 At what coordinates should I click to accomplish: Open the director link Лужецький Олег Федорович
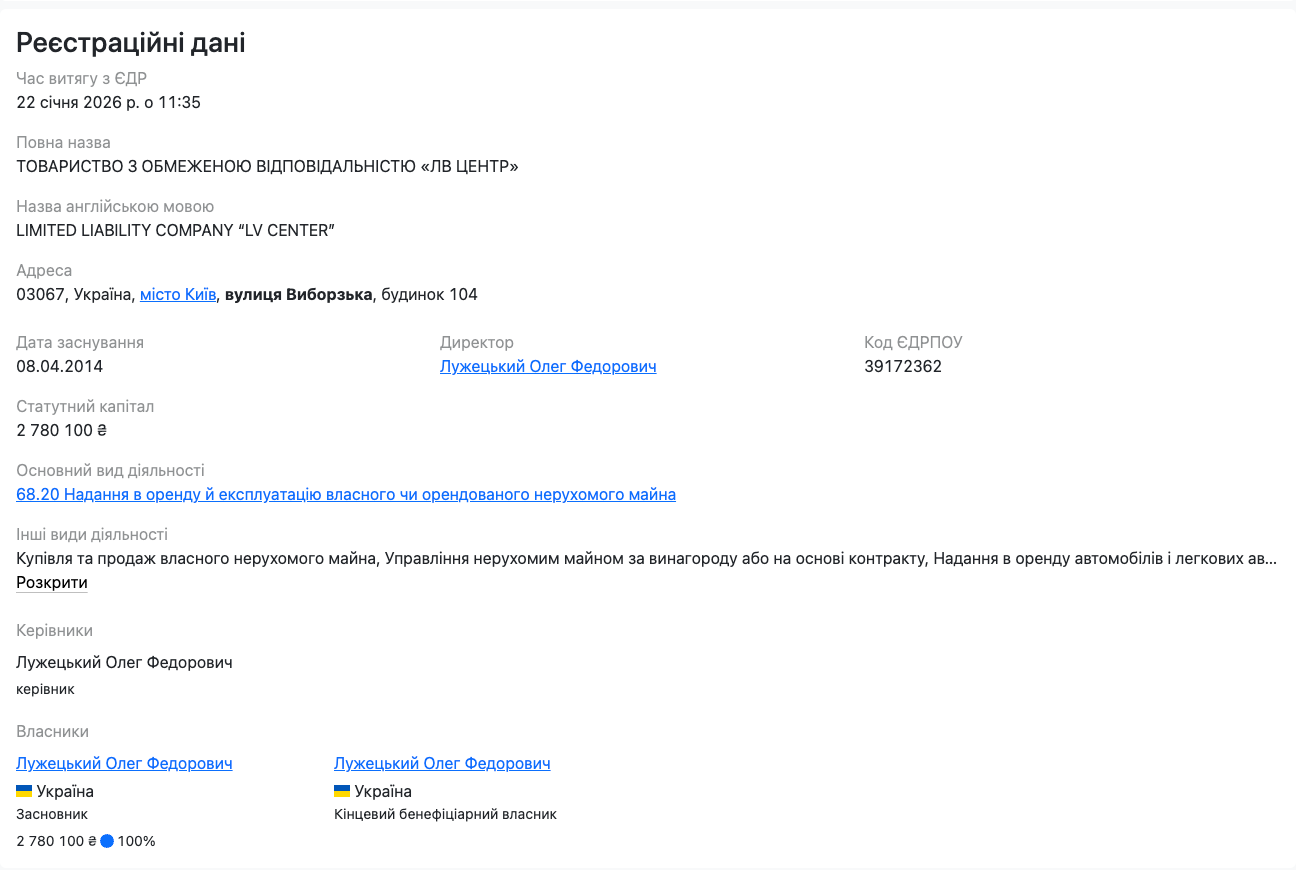pos(548,367)
